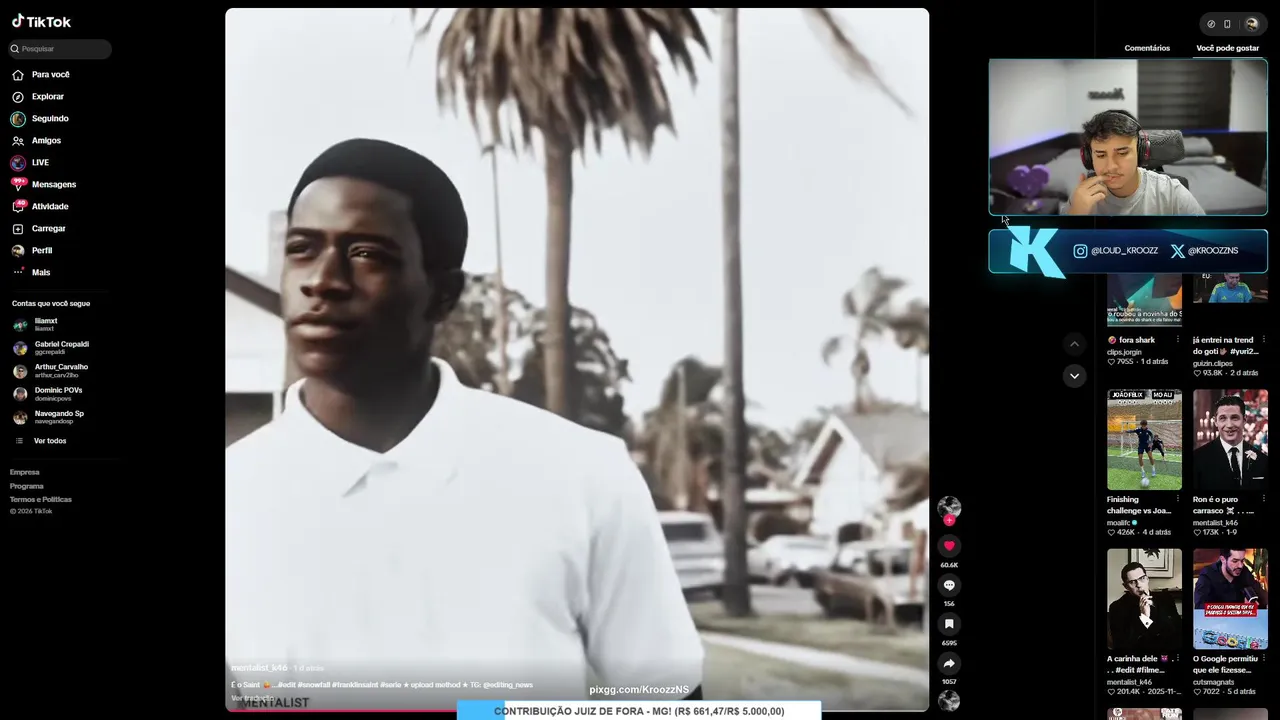Open the Explorar compass icon
Image resolution: width=1280 pixels, height=720 pixels.
click(x=18, y=97)
